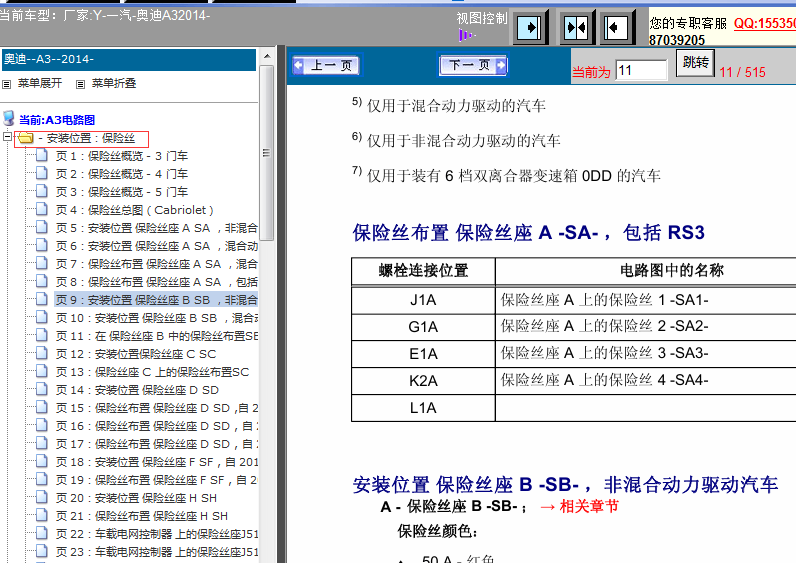Open 页 6 安装位置 保险丝座 A SA 混合动力

click(x=156, y=246)
